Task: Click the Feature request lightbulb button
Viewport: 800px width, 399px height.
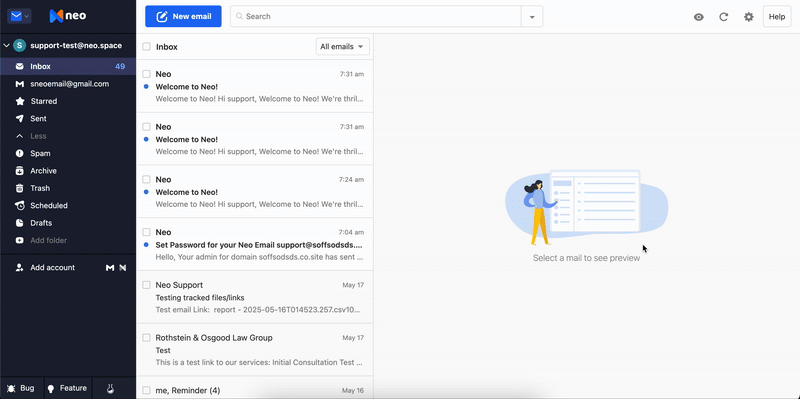Action: coord(68,388)
